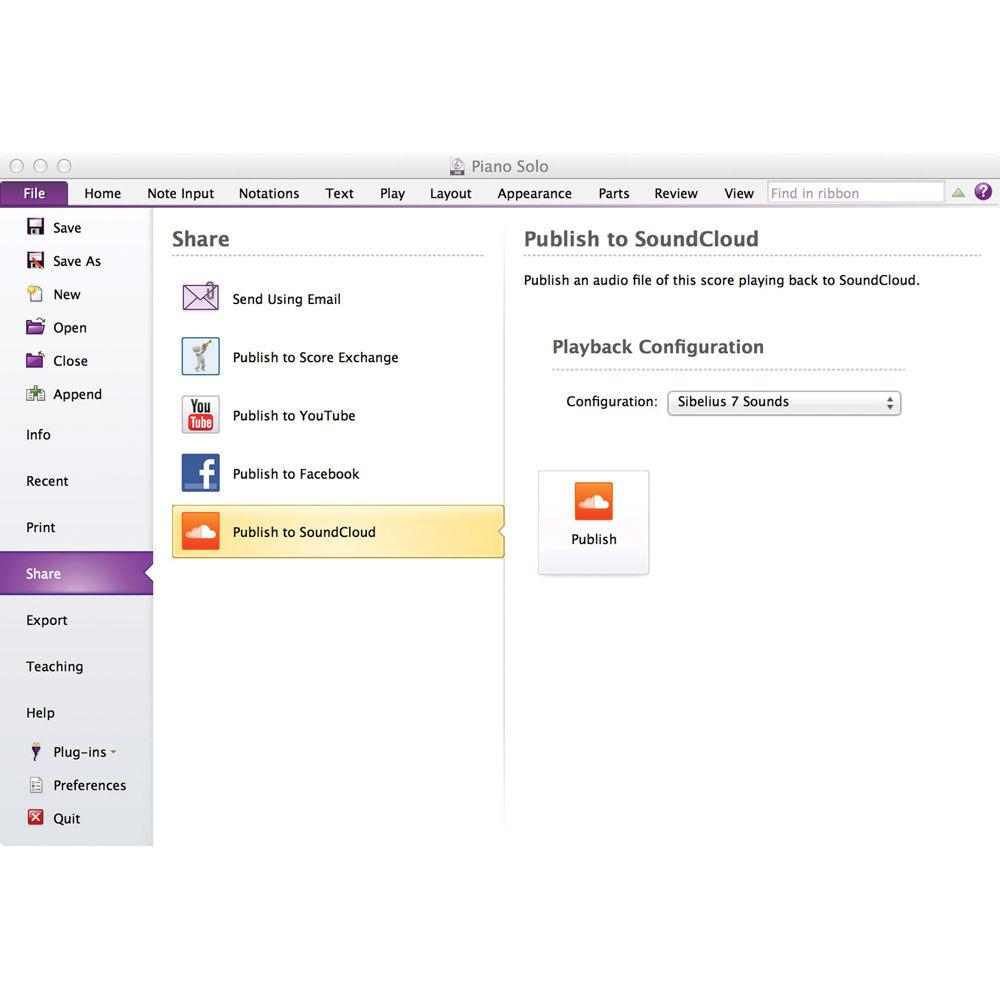Click the Send Using Email envelope icon

pyautogui.click(x=200, y=298)
